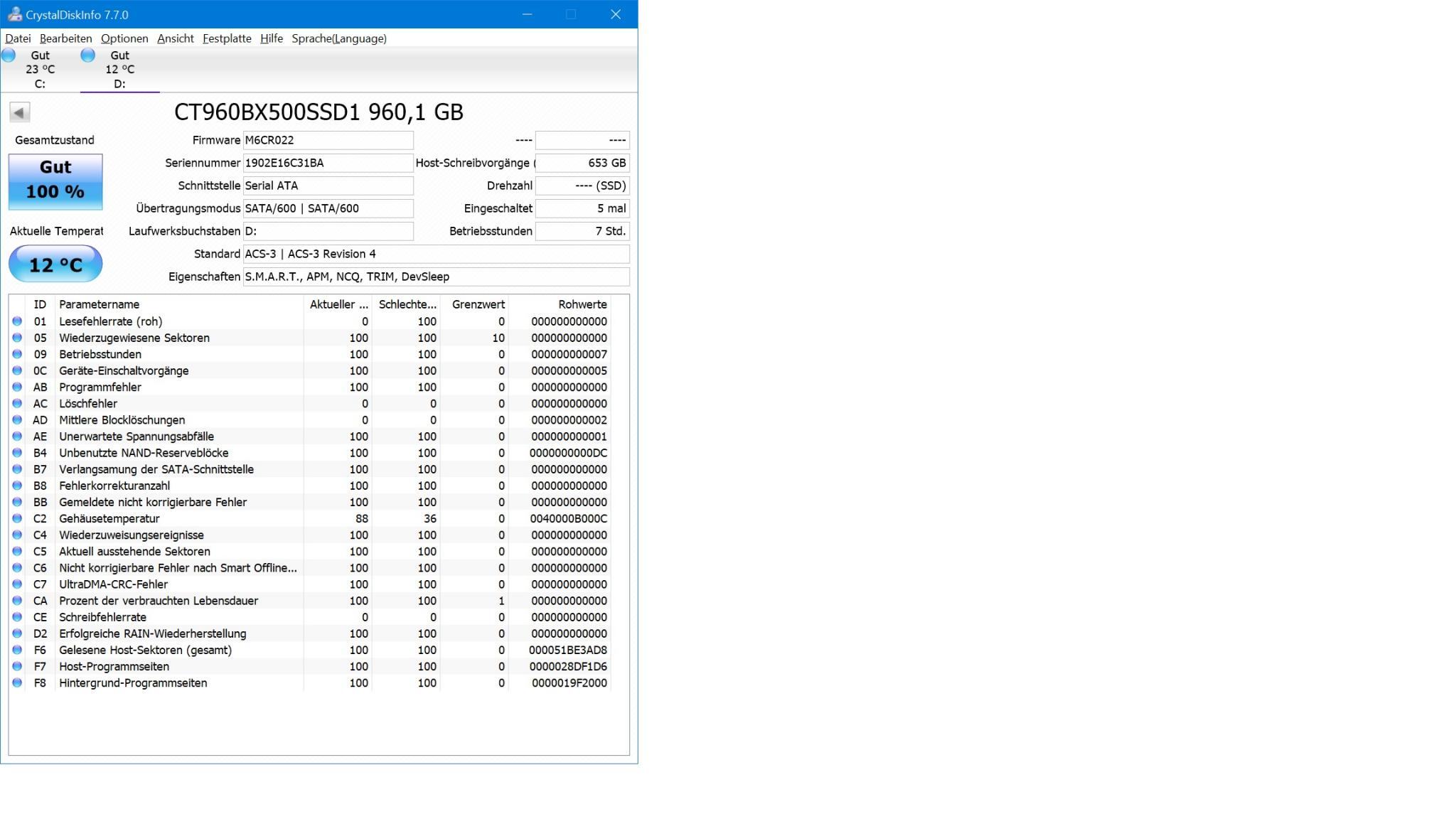Click raw value 000051BE3AD8

coord(567,650)
